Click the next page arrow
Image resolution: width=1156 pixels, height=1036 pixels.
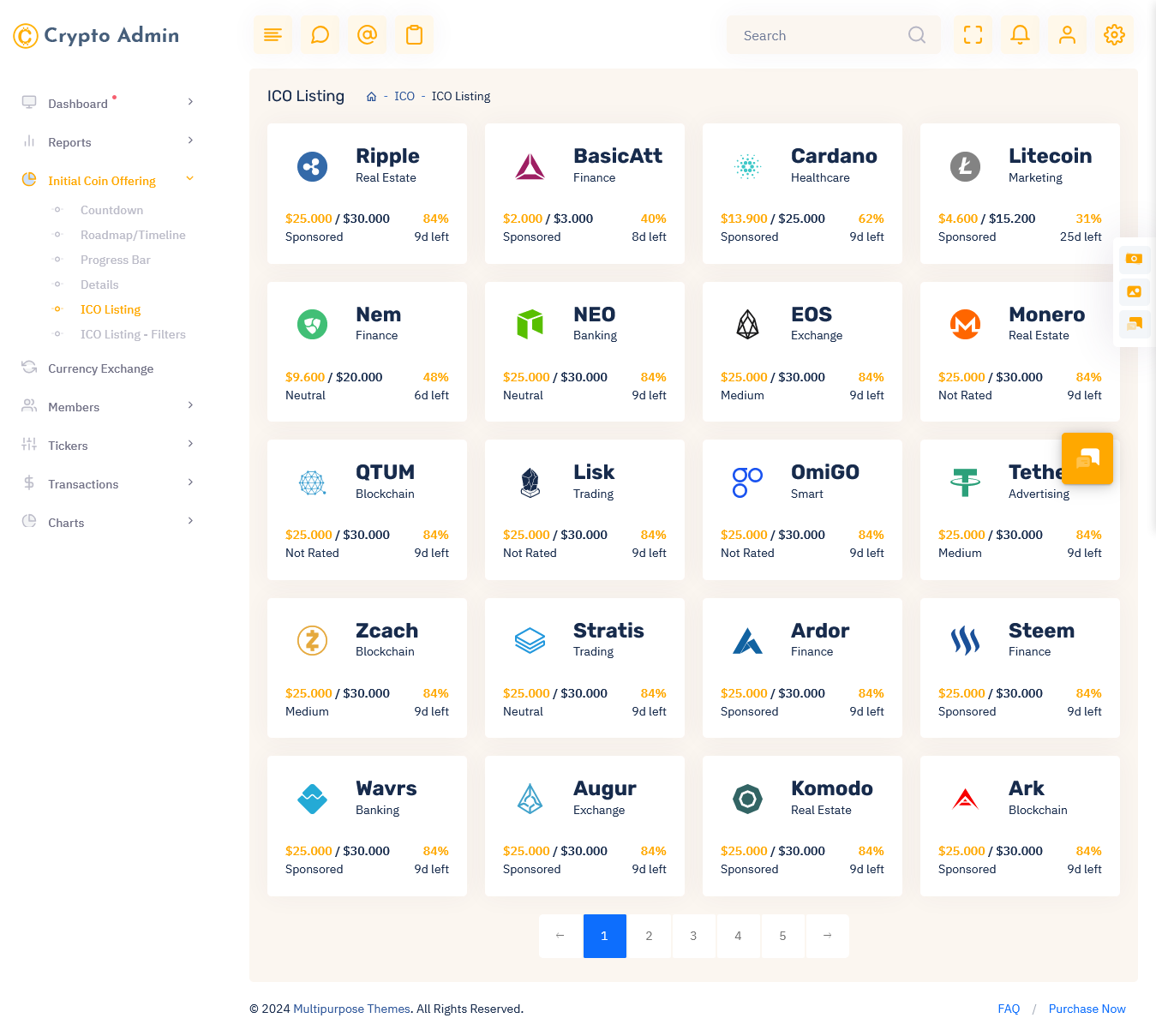[827, 936]
